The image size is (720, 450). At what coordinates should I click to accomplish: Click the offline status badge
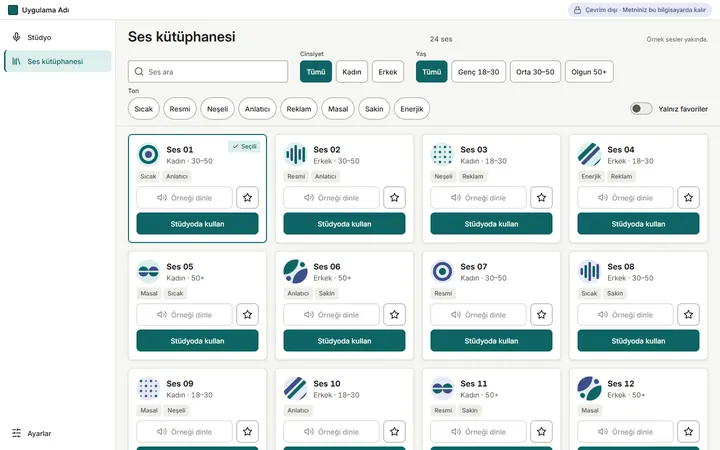(x=640, y=10)
